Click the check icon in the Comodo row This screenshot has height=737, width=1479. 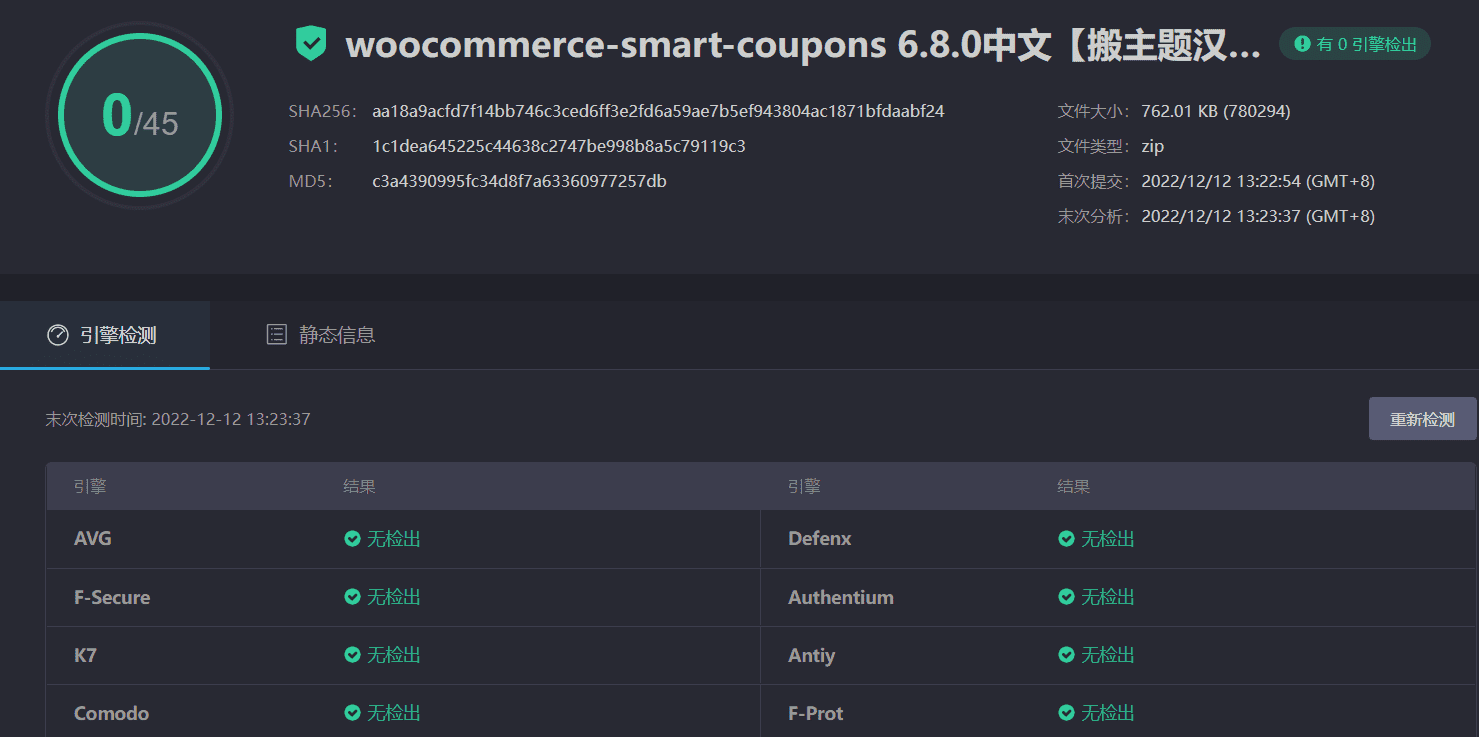pos(352,713)
